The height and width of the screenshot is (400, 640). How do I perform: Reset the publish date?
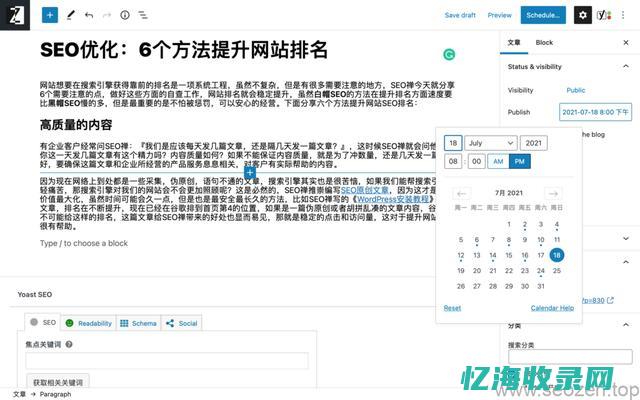click(x=452, y=308)
